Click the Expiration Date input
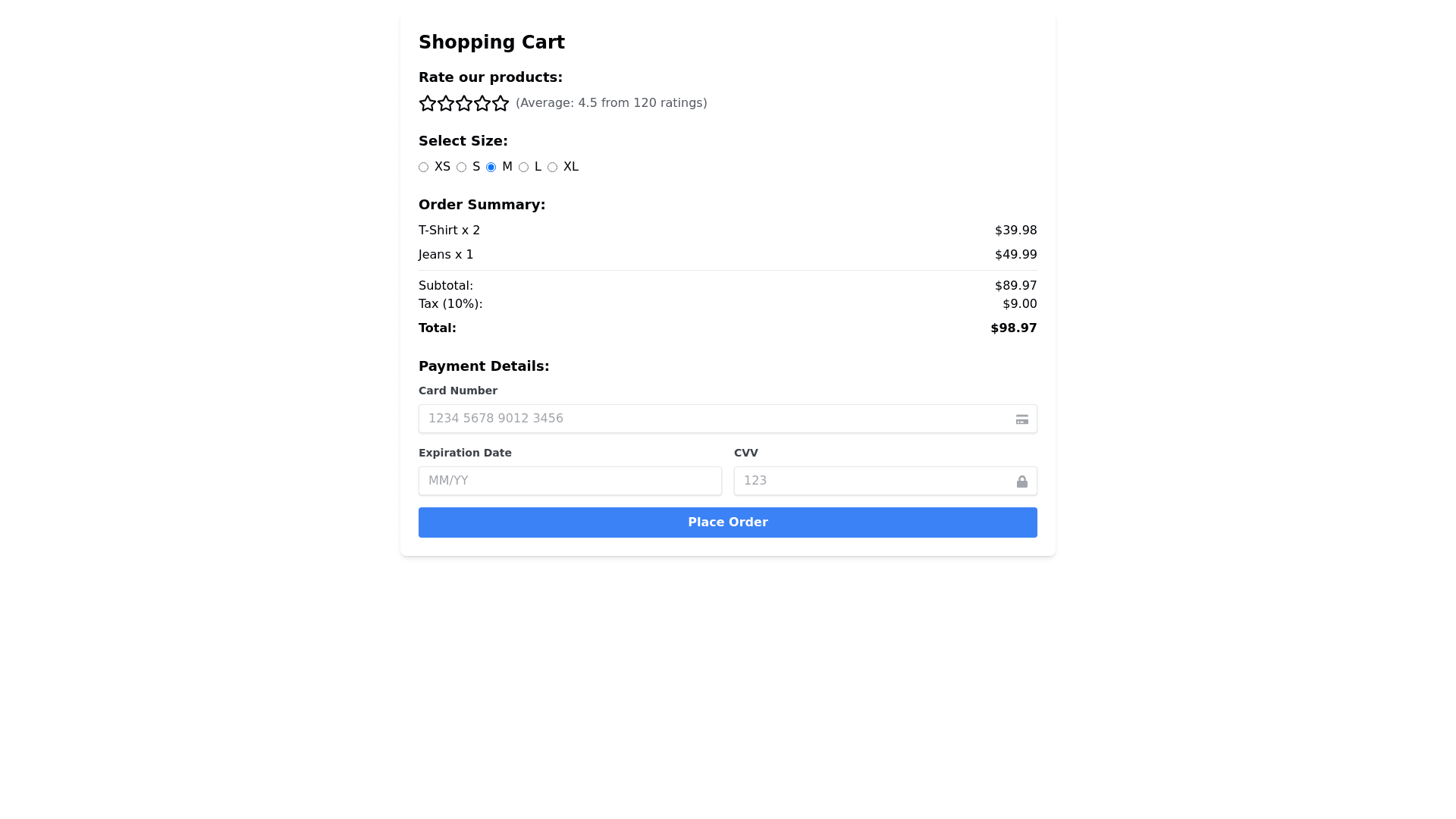This screenshot has height=819, width=1456. (570, 481)
